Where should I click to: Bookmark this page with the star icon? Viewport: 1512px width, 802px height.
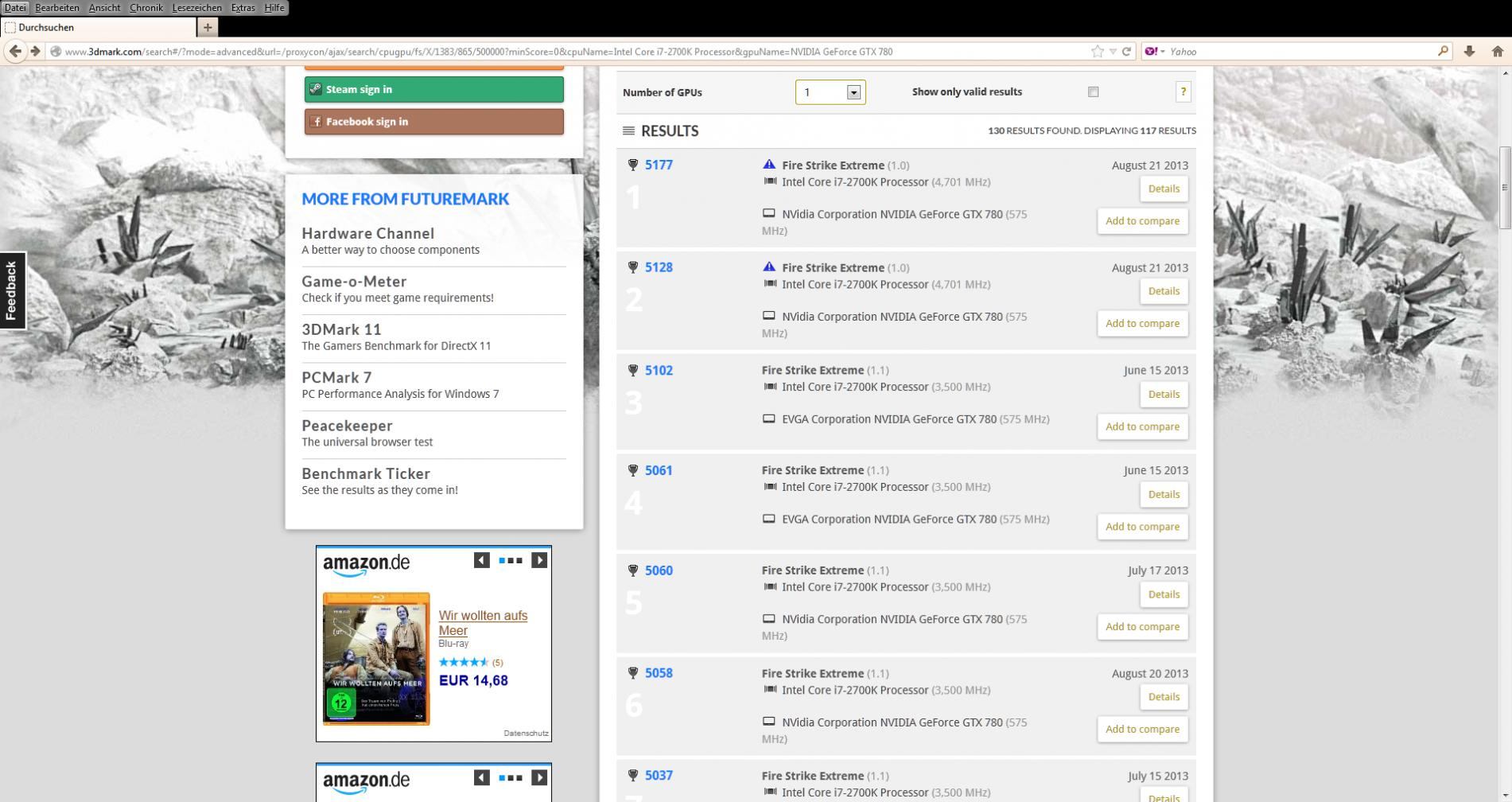1098,52
